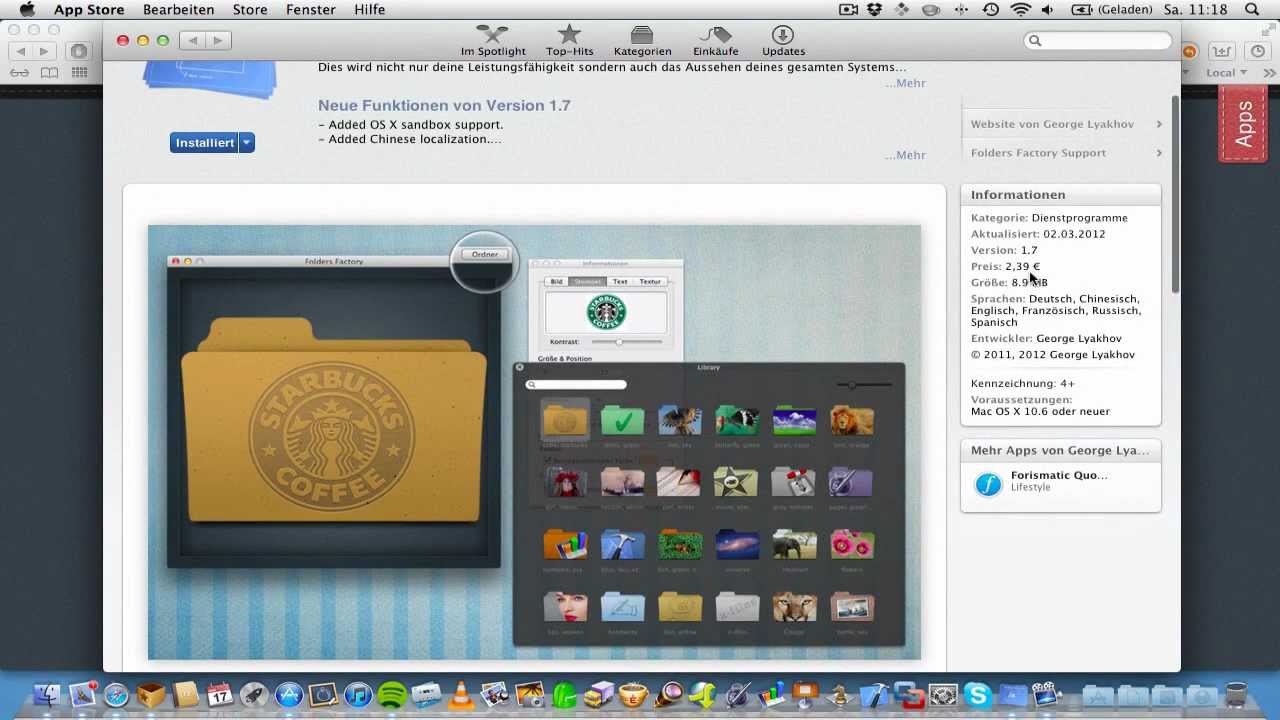Open the Wi-Fi menu bar icon
This screenshot has width=1280, height=720.
tap(1020, 9)
